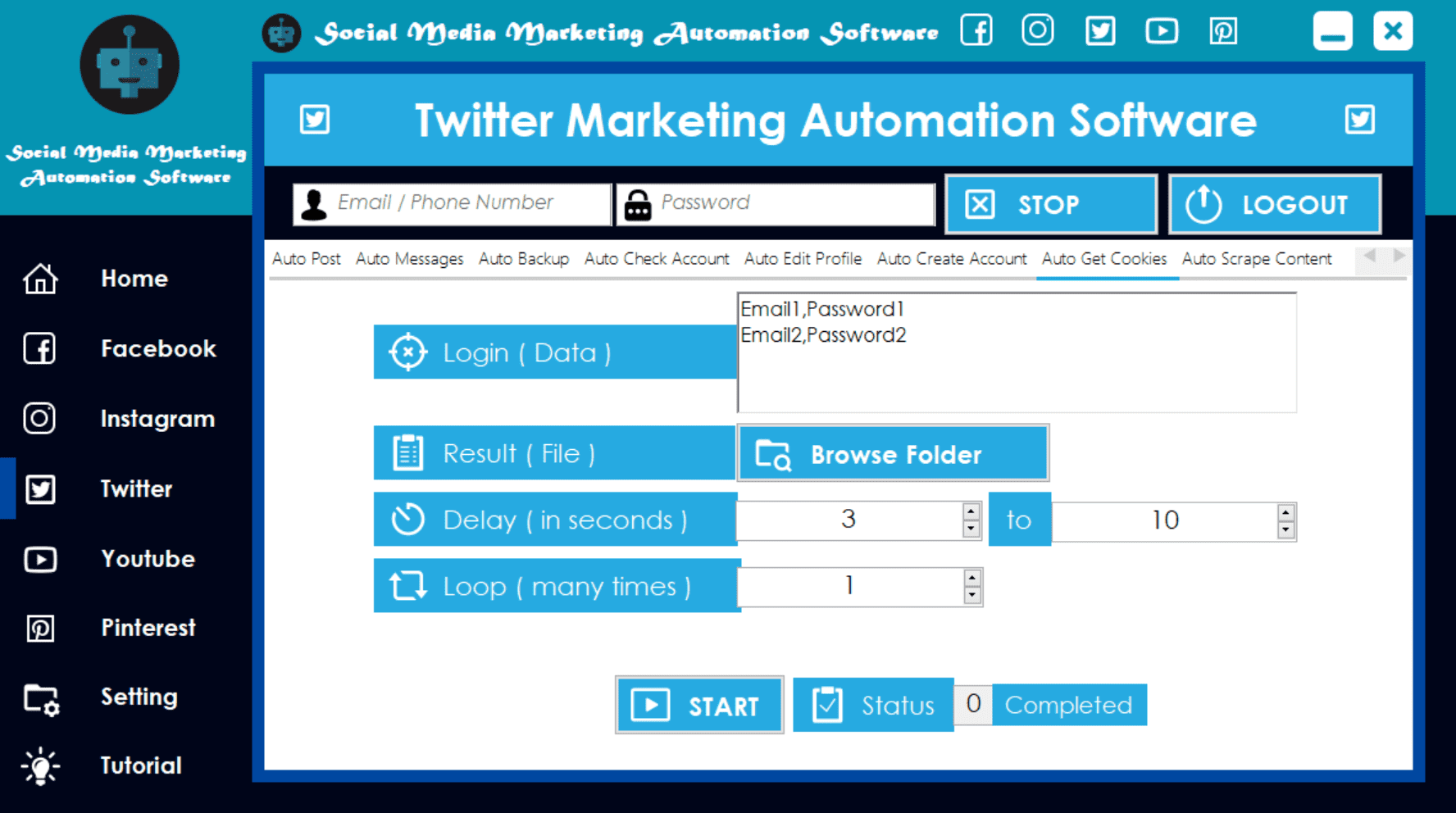Image resolution: width=1456 pixels, height=813 pixels.
Task: Click the clock icon on Delay row
Action: (407, 520)
